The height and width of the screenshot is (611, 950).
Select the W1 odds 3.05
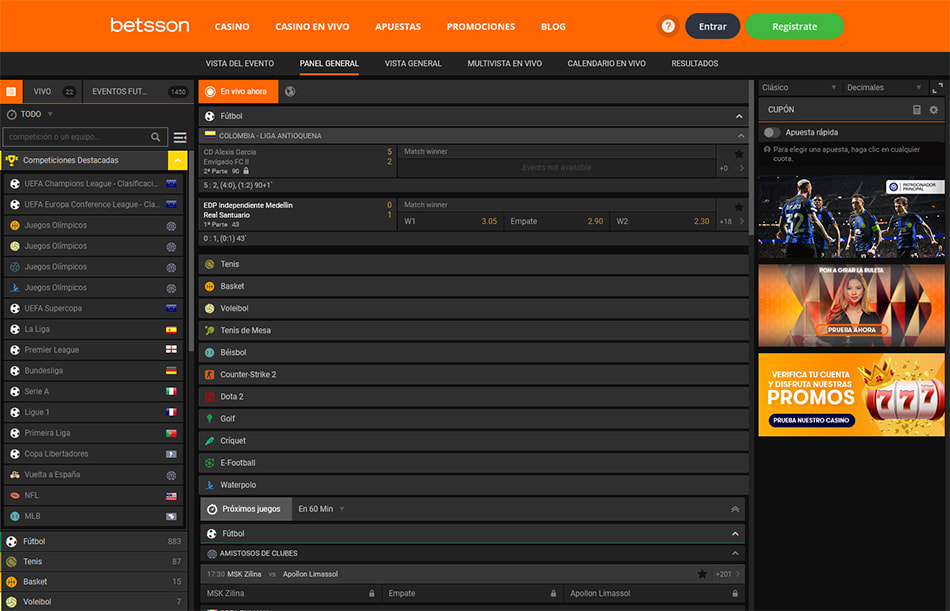(x=450, y=221)
